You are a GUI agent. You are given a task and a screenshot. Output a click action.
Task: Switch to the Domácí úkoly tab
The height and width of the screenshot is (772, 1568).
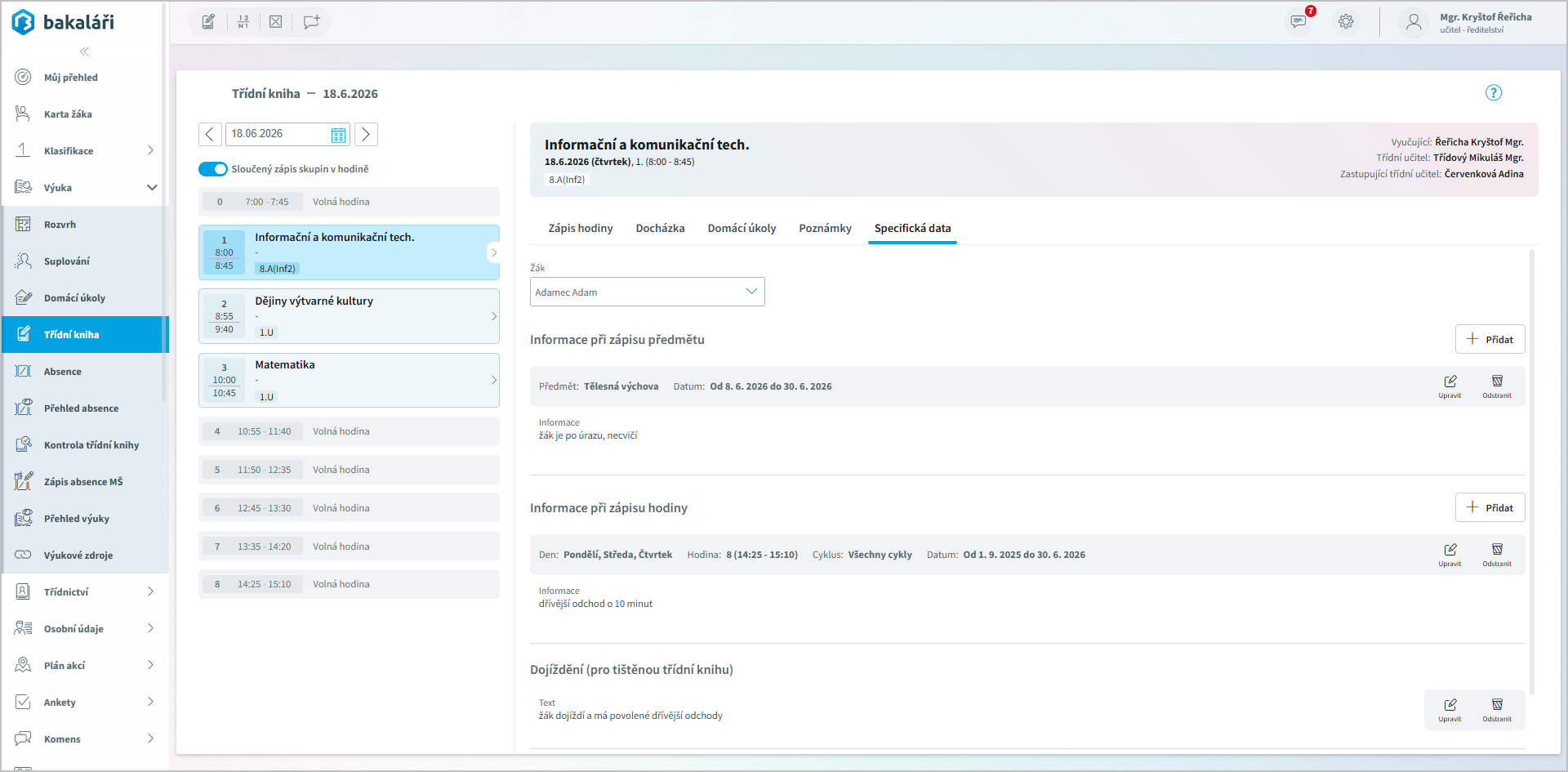click(742, 228)
